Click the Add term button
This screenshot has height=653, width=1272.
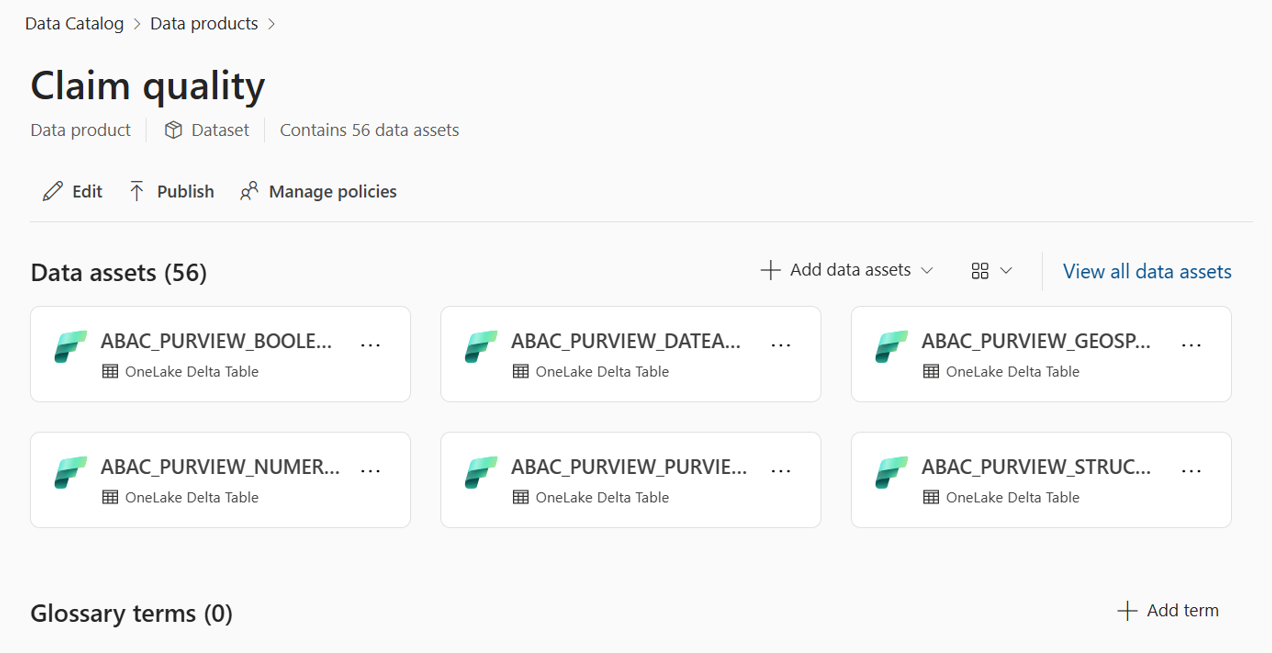(1168, 610)
